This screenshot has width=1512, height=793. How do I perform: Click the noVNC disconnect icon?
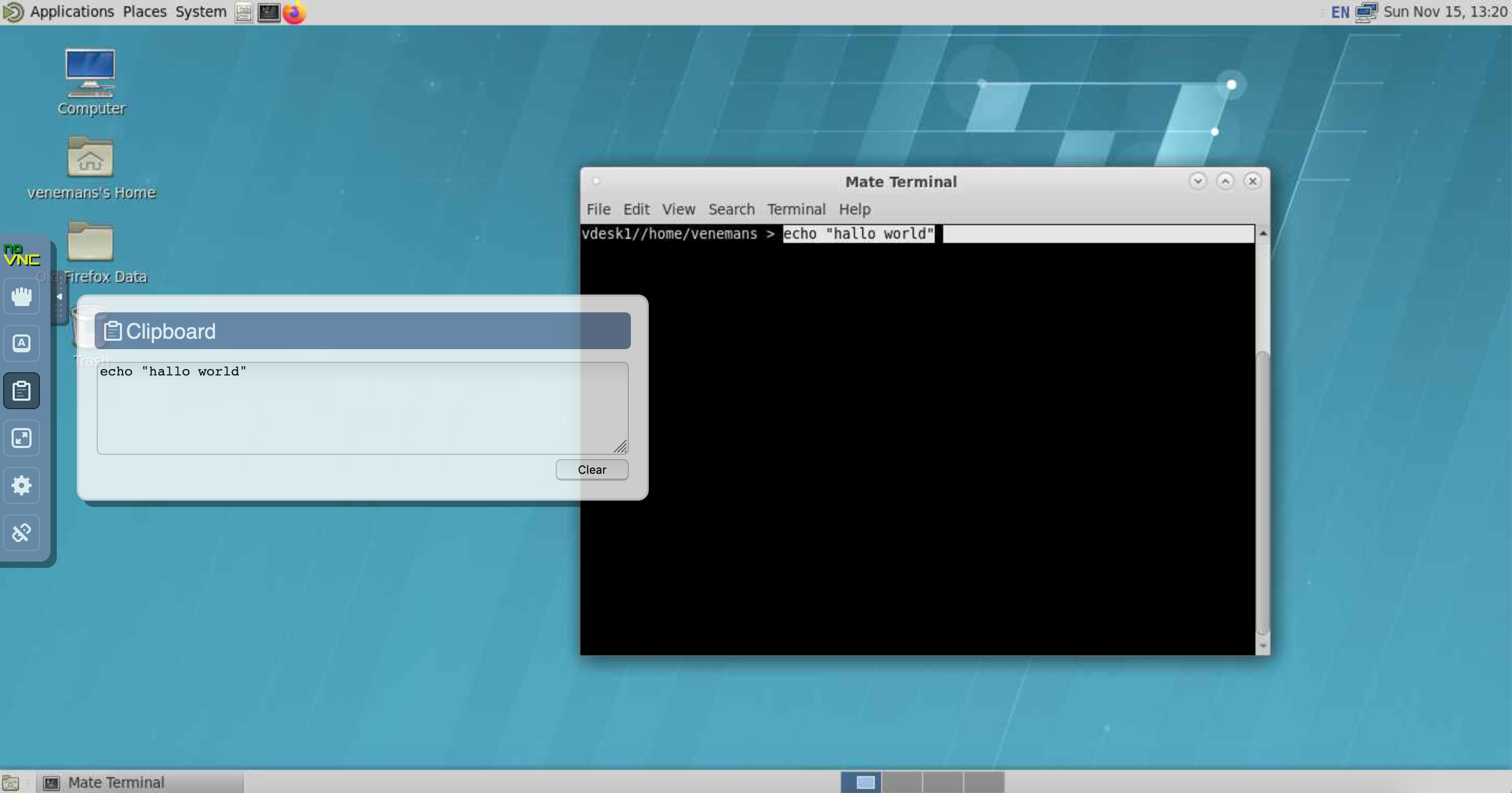click(x=22, y=532)
